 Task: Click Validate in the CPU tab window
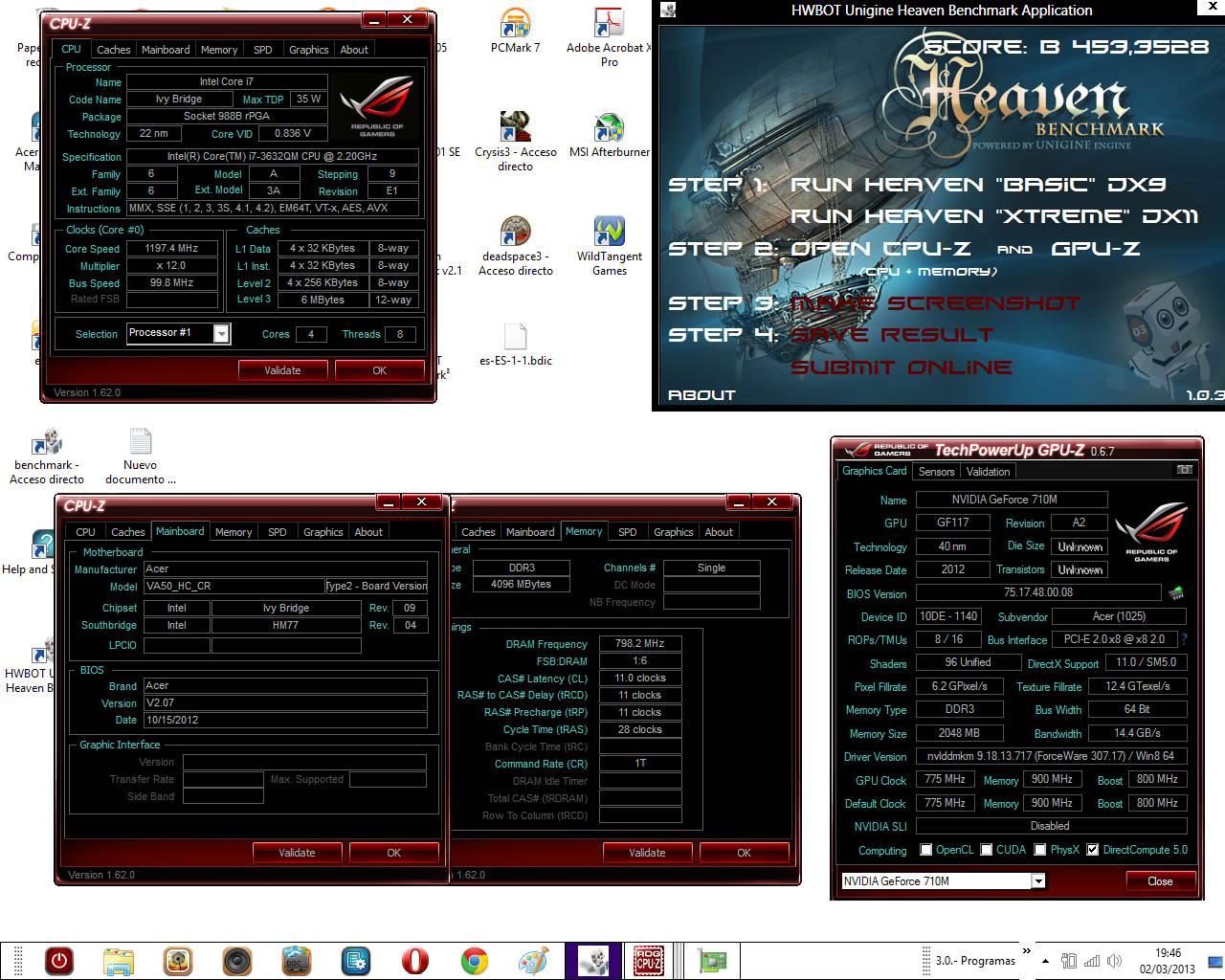(282, 370)
